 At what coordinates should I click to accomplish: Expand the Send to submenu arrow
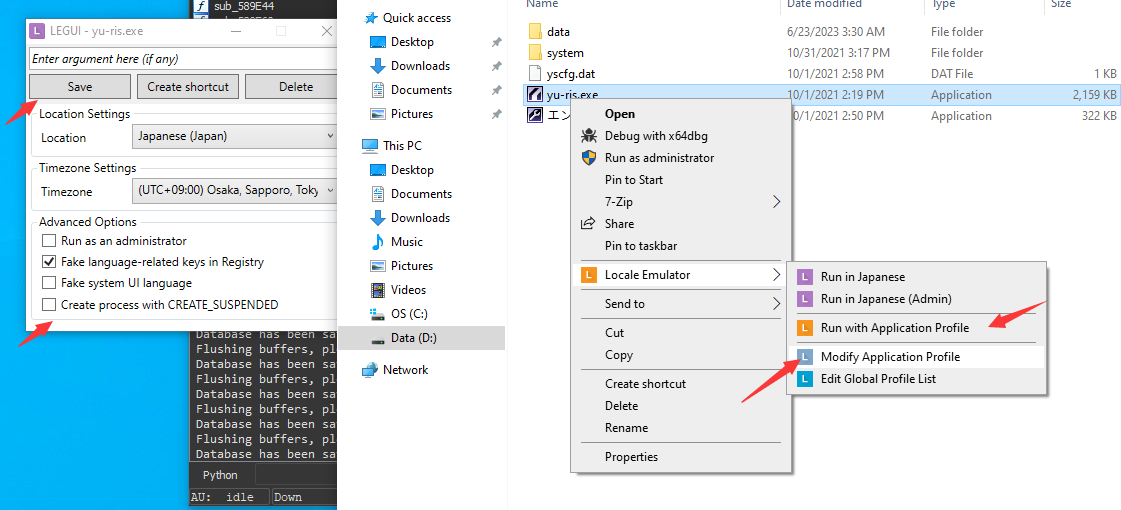pyautogui.click(x=777, y=304)
